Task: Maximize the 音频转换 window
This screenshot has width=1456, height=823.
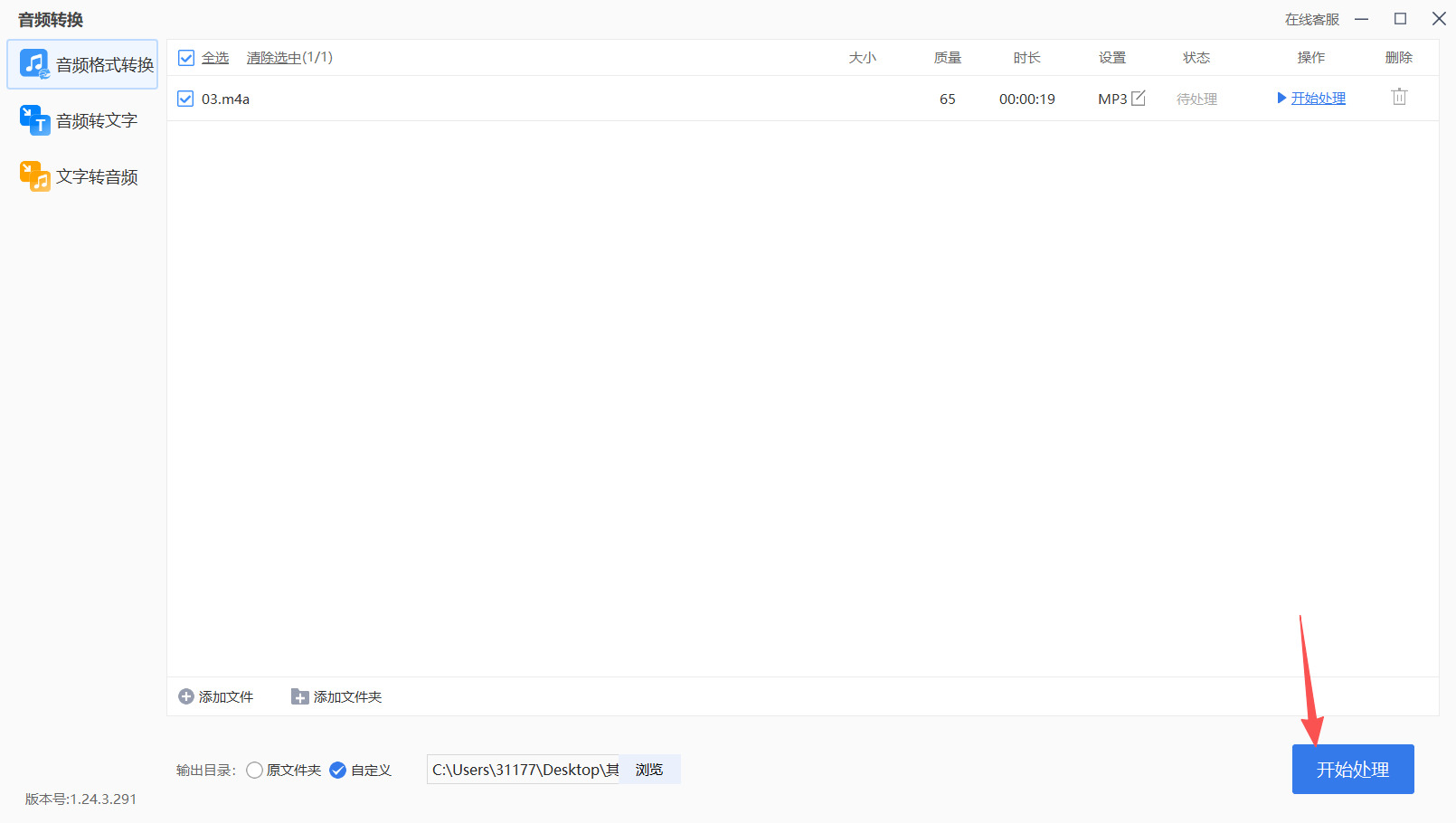Action: [x=1400, y=19]
